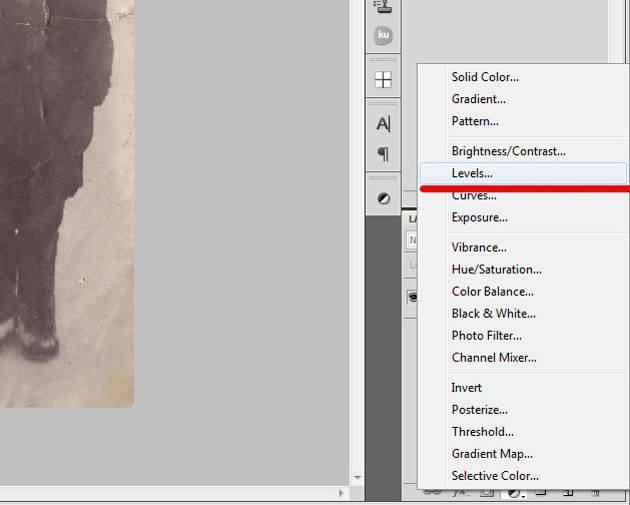
Task: Open the Clone Source panel icon
Action: (x=383, y=6)
